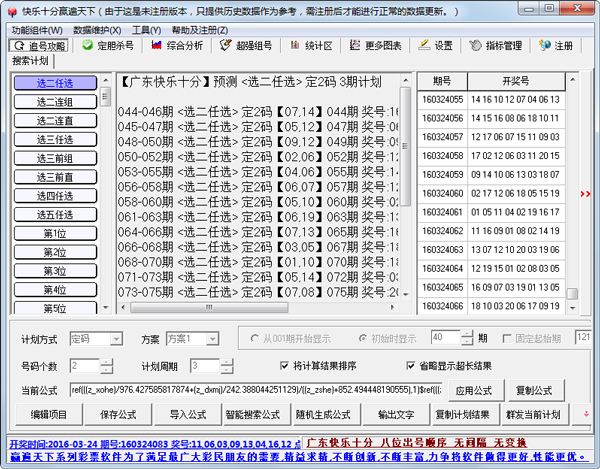The height and width of the screenshot is (469, 600).
Task: Click the draw table vertical scrollbar thumb
Action: point(572,294)
